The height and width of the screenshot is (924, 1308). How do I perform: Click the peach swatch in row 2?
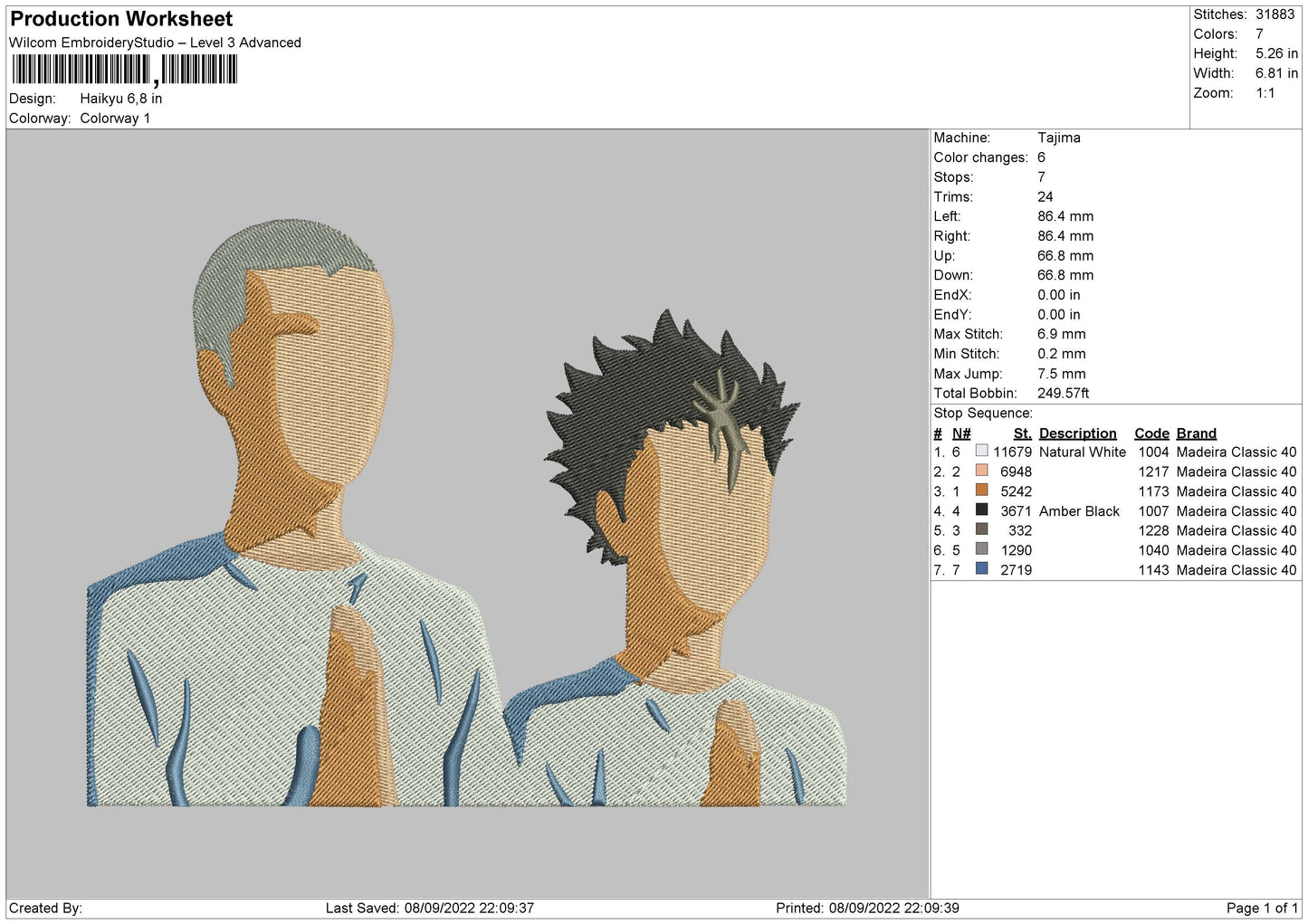981,471
